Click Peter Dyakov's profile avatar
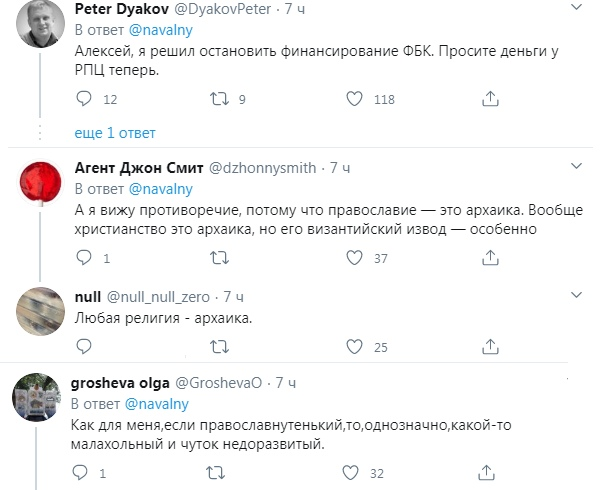This screenshot has height=490, width=600. [x=41, y=27]
